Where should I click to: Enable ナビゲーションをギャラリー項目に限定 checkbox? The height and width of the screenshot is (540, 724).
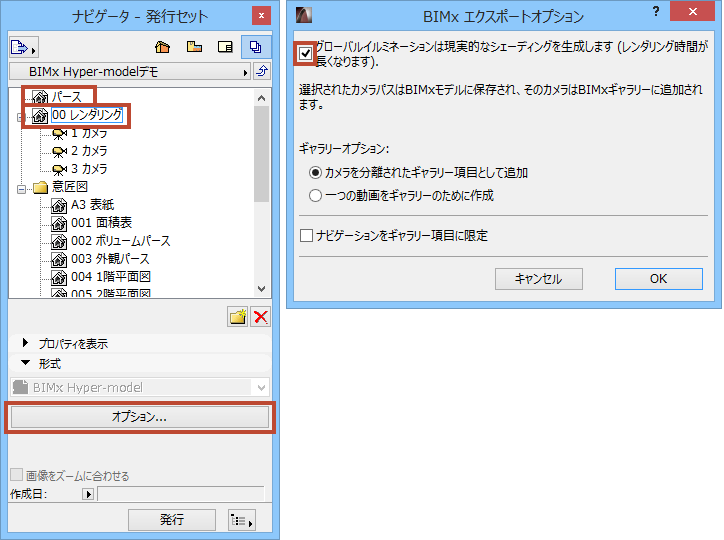pos(307,236)
